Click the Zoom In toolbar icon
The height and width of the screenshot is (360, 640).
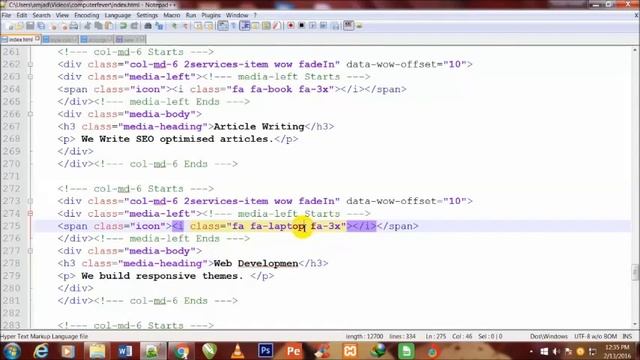174,26
